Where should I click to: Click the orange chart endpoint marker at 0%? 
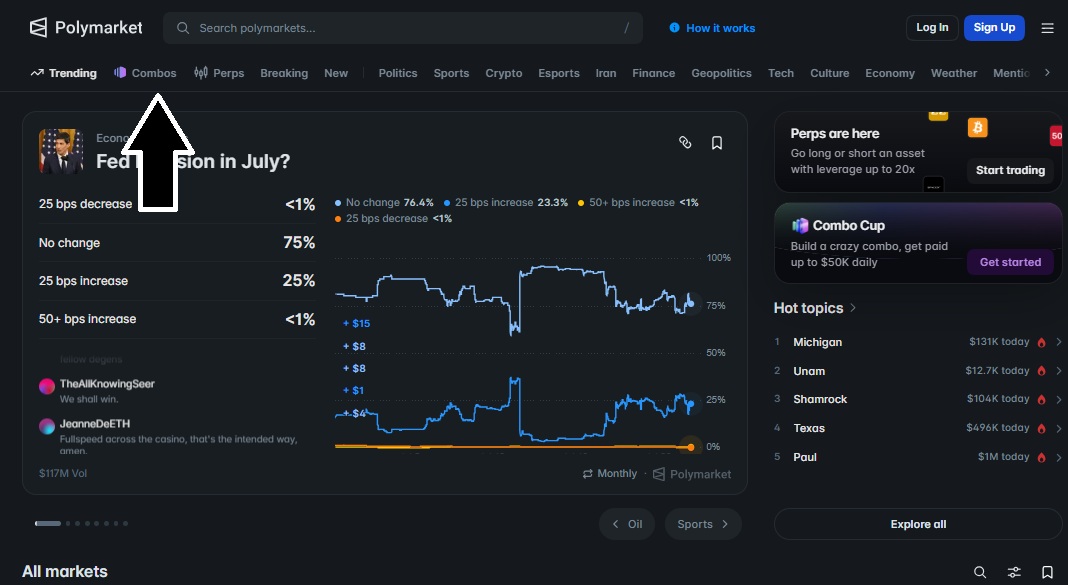point(691,447)
